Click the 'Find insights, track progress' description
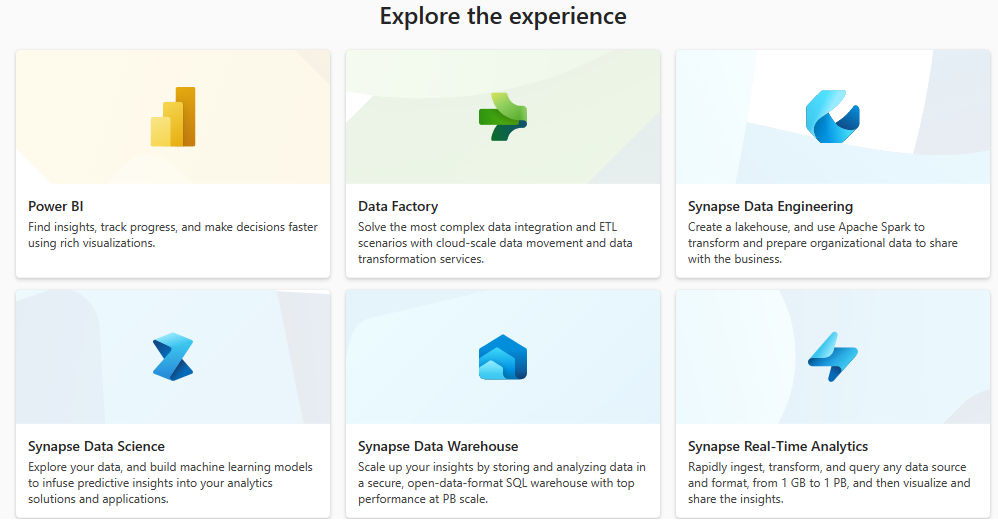Viewport: 998px width, 525px height. click(172, 235)
